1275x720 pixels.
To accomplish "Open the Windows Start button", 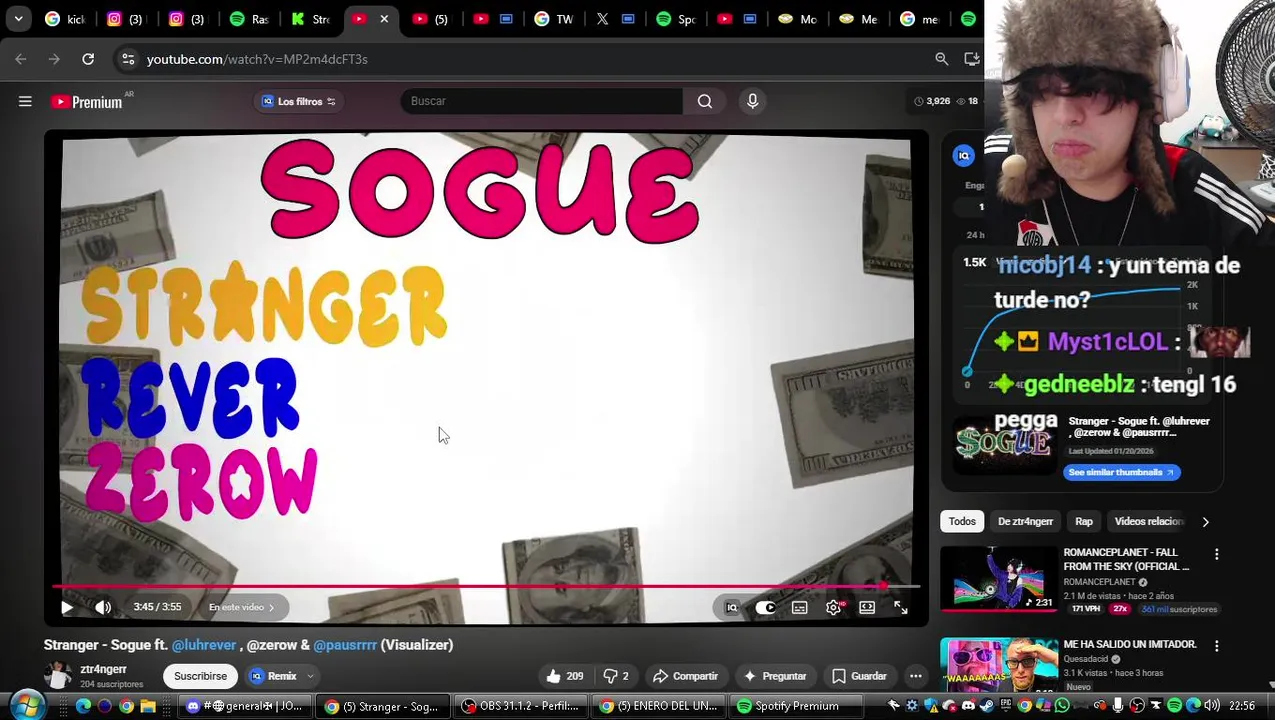I will point(27,706).
